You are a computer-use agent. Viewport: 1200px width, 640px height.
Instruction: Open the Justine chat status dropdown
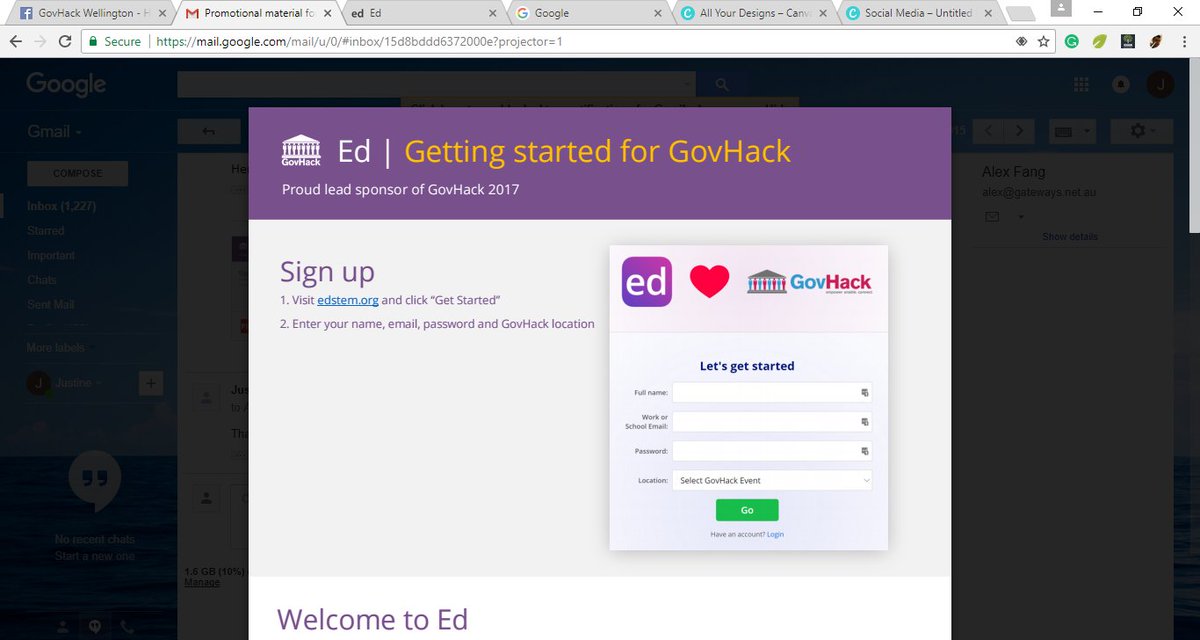(x=77, y=382)
